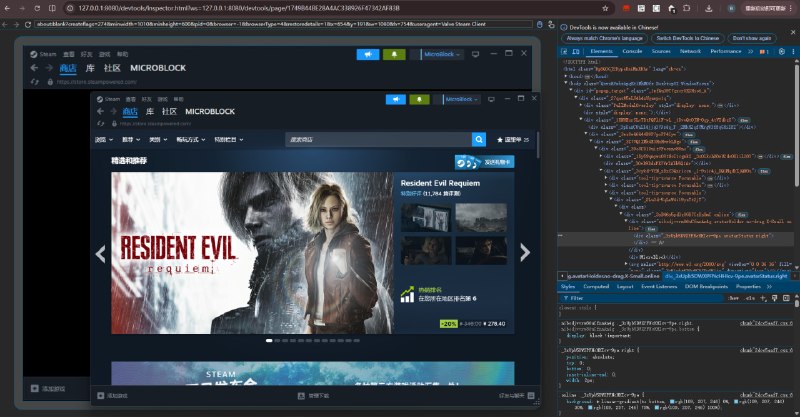Open the 社区 tab in back Steam window
This screenshot has width=800, height=417.
tap(112, 68)
